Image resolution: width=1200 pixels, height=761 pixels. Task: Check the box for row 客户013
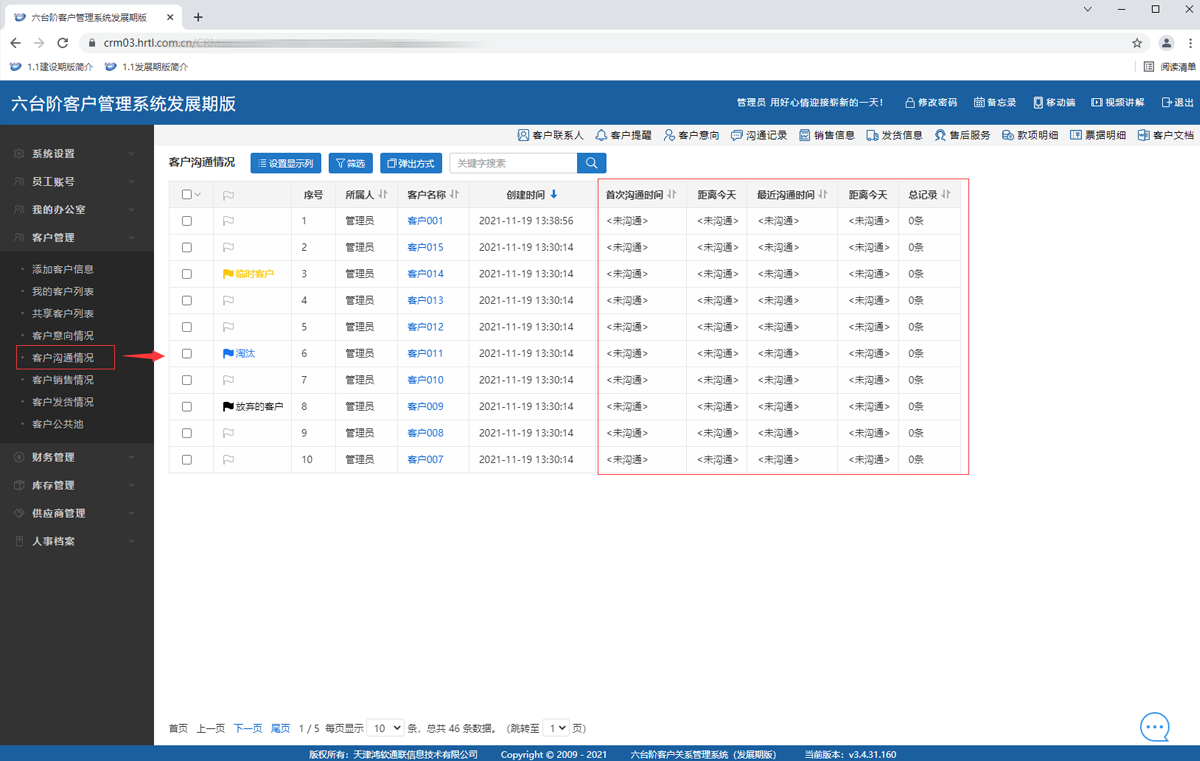click(187, 300)
